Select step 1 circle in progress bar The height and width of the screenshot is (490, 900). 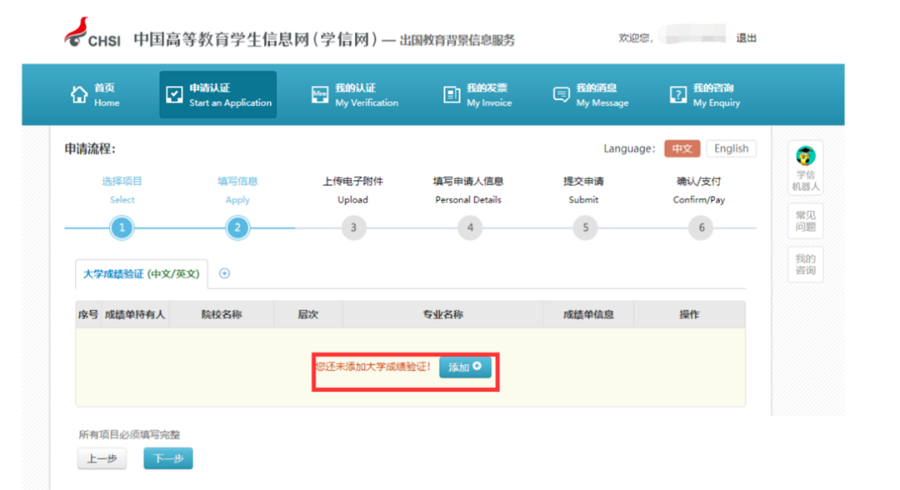[x=122, y=228]
